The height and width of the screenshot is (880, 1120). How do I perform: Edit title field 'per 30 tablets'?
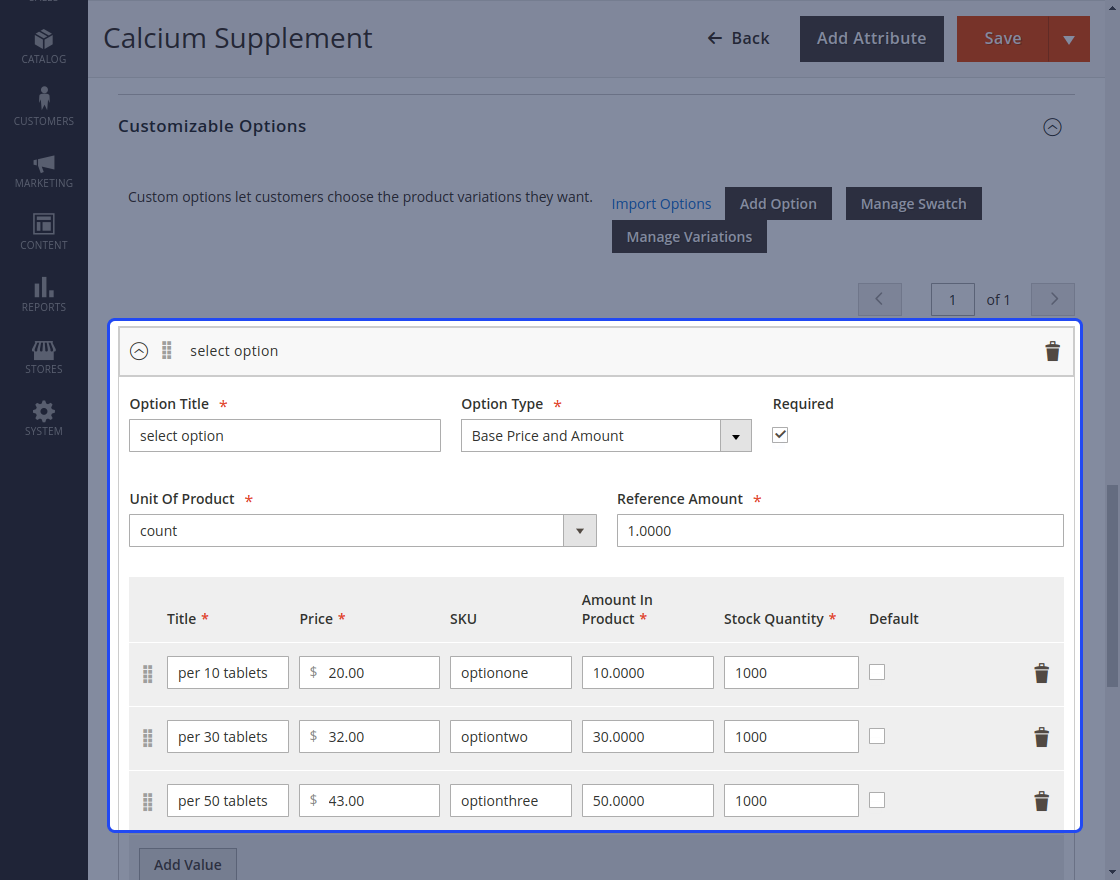227,736
